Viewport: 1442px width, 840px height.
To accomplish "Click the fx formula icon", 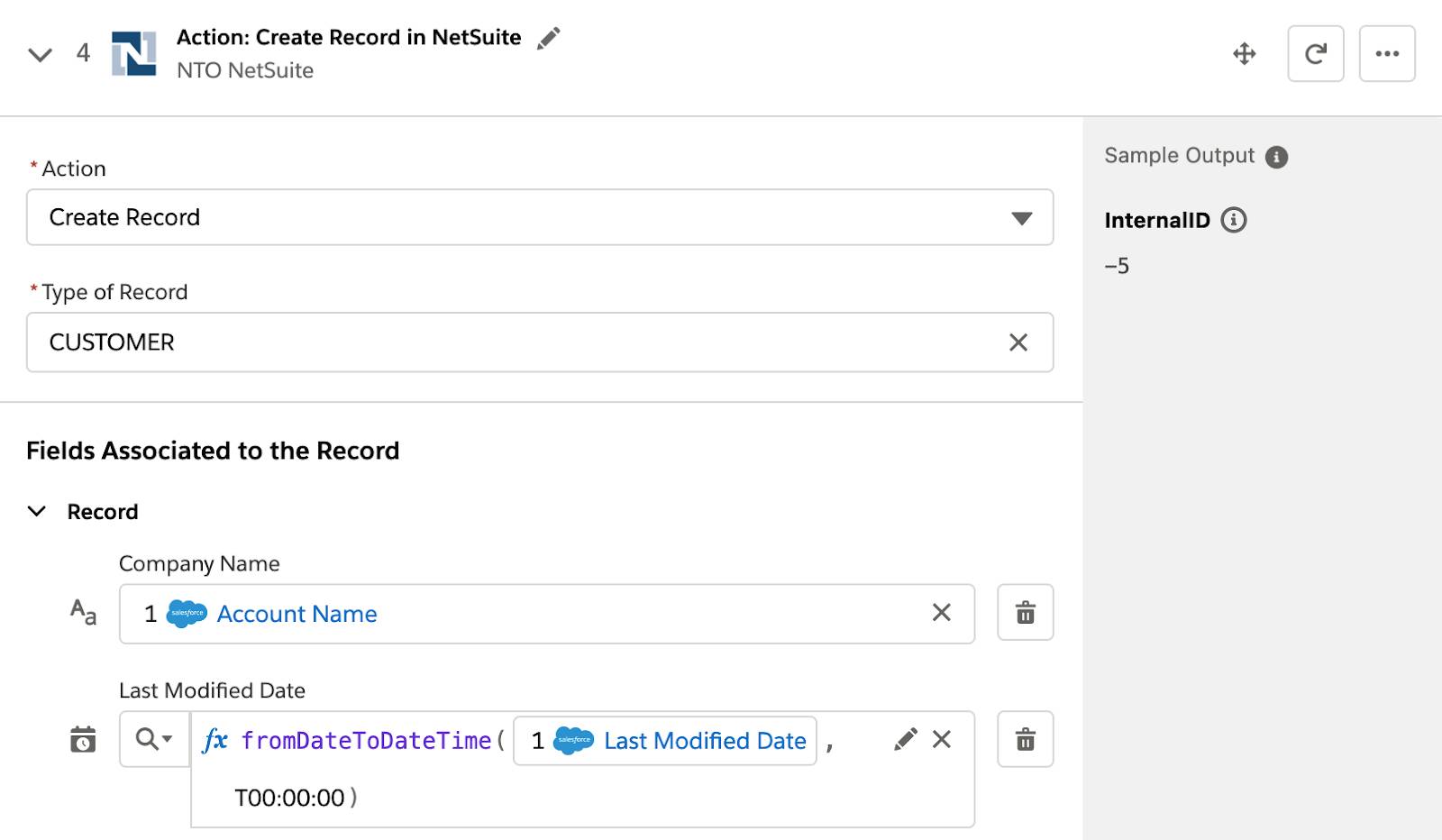I will (x=215, y=740).
